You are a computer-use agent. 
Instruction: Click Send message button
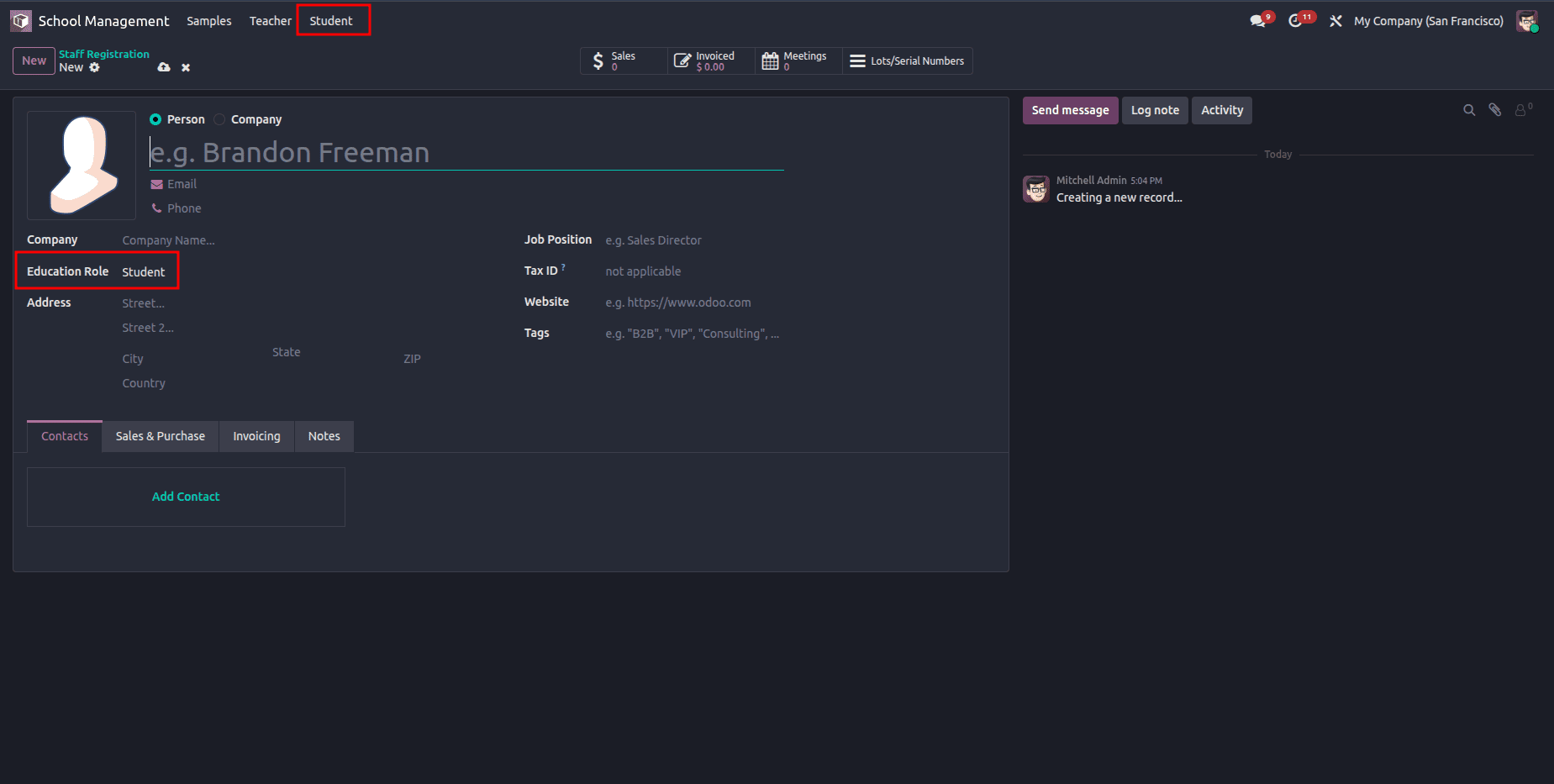coord(1070,110)
